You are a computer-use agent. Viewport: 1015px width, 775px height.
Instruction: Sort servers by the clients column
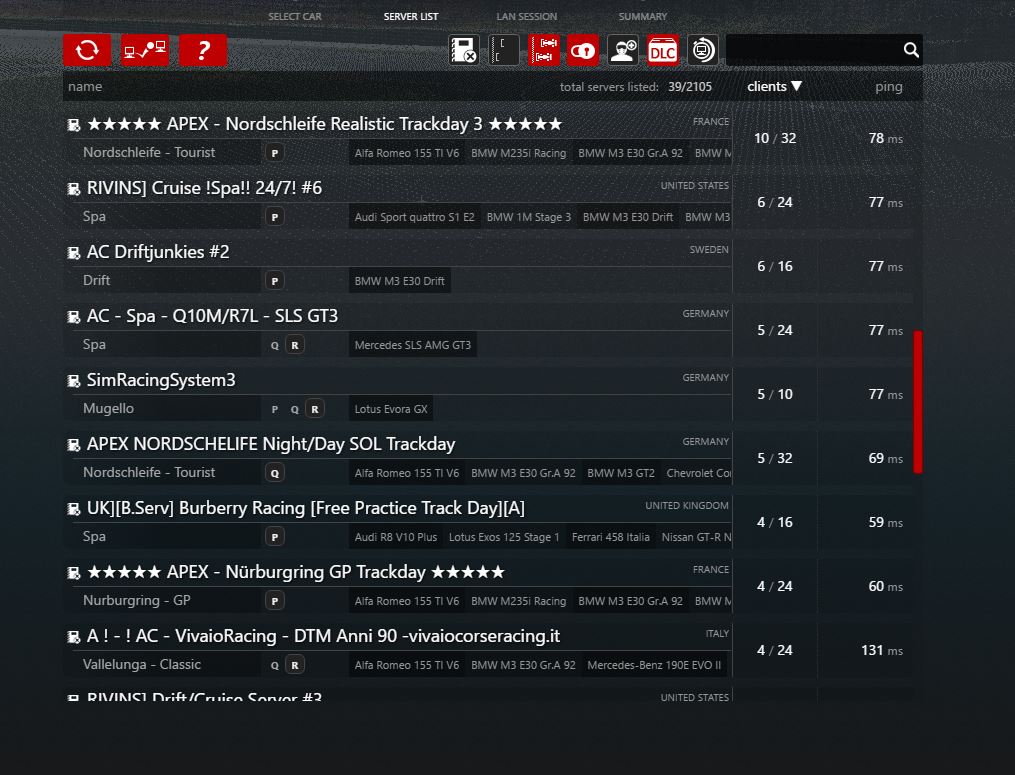click(774, 86)
